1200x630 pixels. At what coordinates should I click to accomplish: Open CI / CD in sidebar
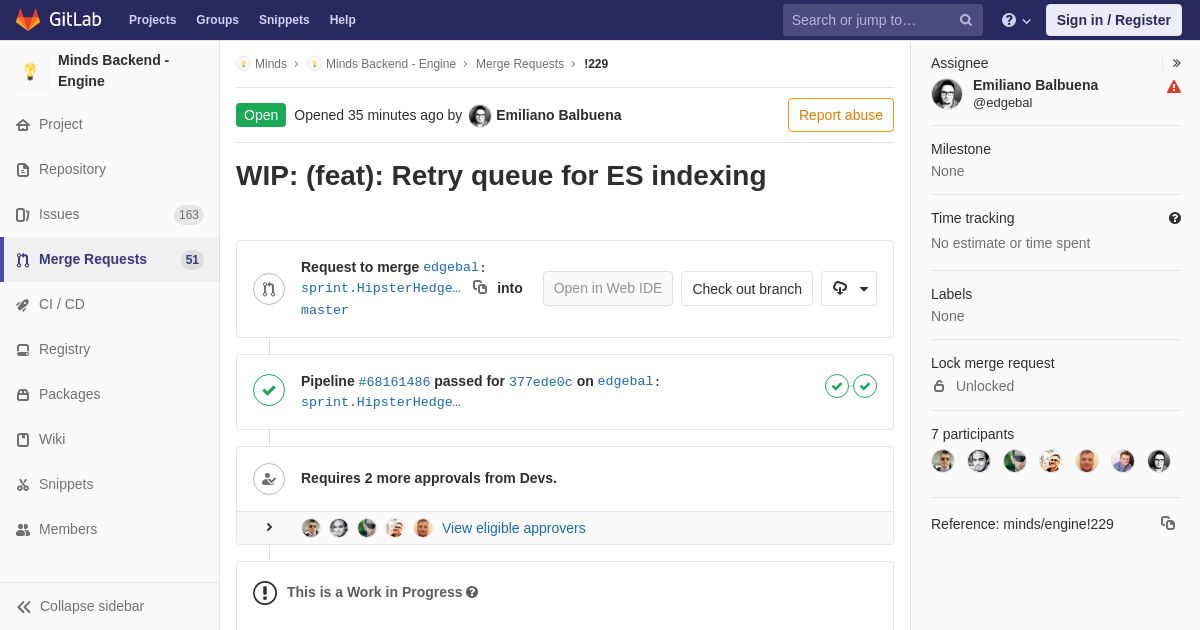pyautogui.click(x=110, y=304)
